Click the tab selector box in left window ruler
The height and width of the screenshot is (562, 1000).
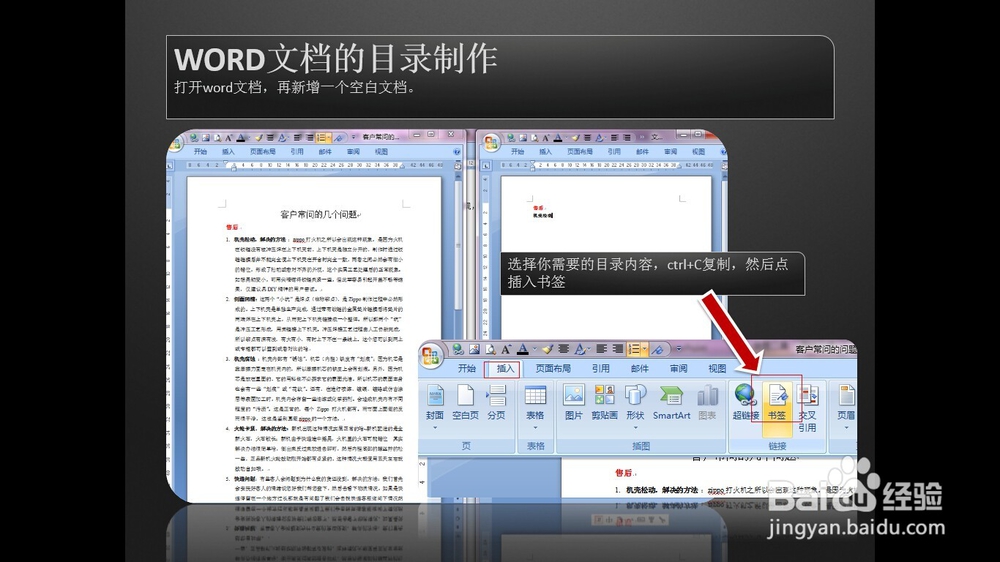(x=170, y=166)
